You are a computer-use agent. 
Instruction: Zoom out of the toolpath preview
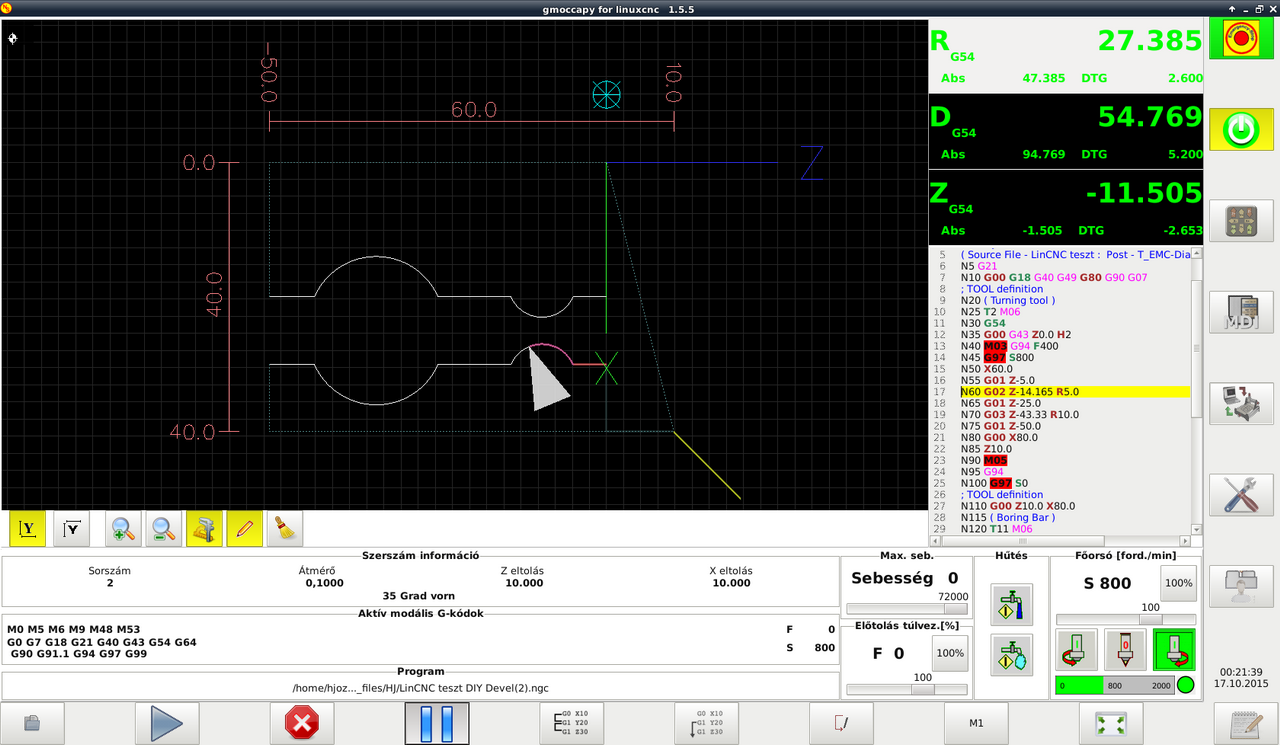coord(163,529)
